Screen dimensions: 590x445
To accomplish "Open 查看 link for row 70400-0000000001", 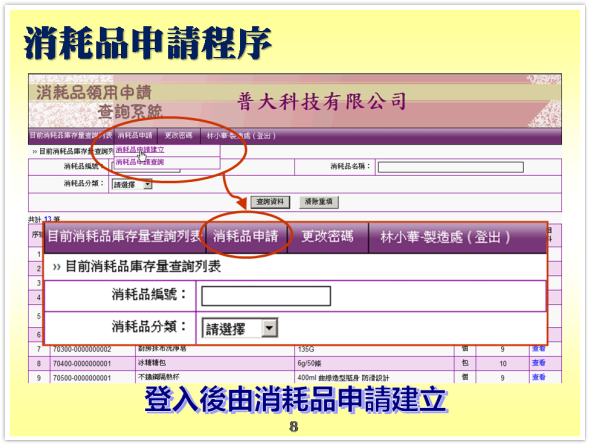I will [538, 363].
